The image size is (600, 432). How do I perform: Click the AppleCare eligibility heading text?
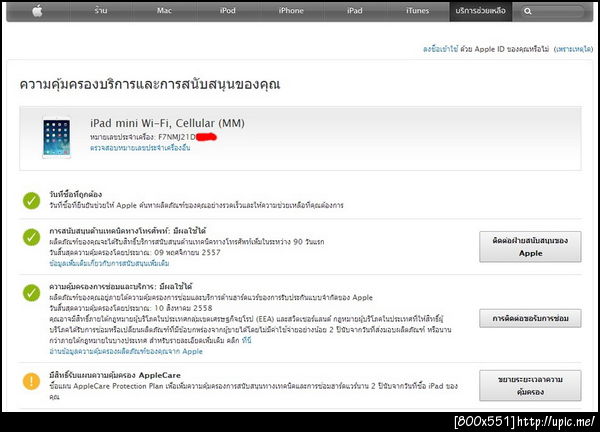[x=115, y=375]
